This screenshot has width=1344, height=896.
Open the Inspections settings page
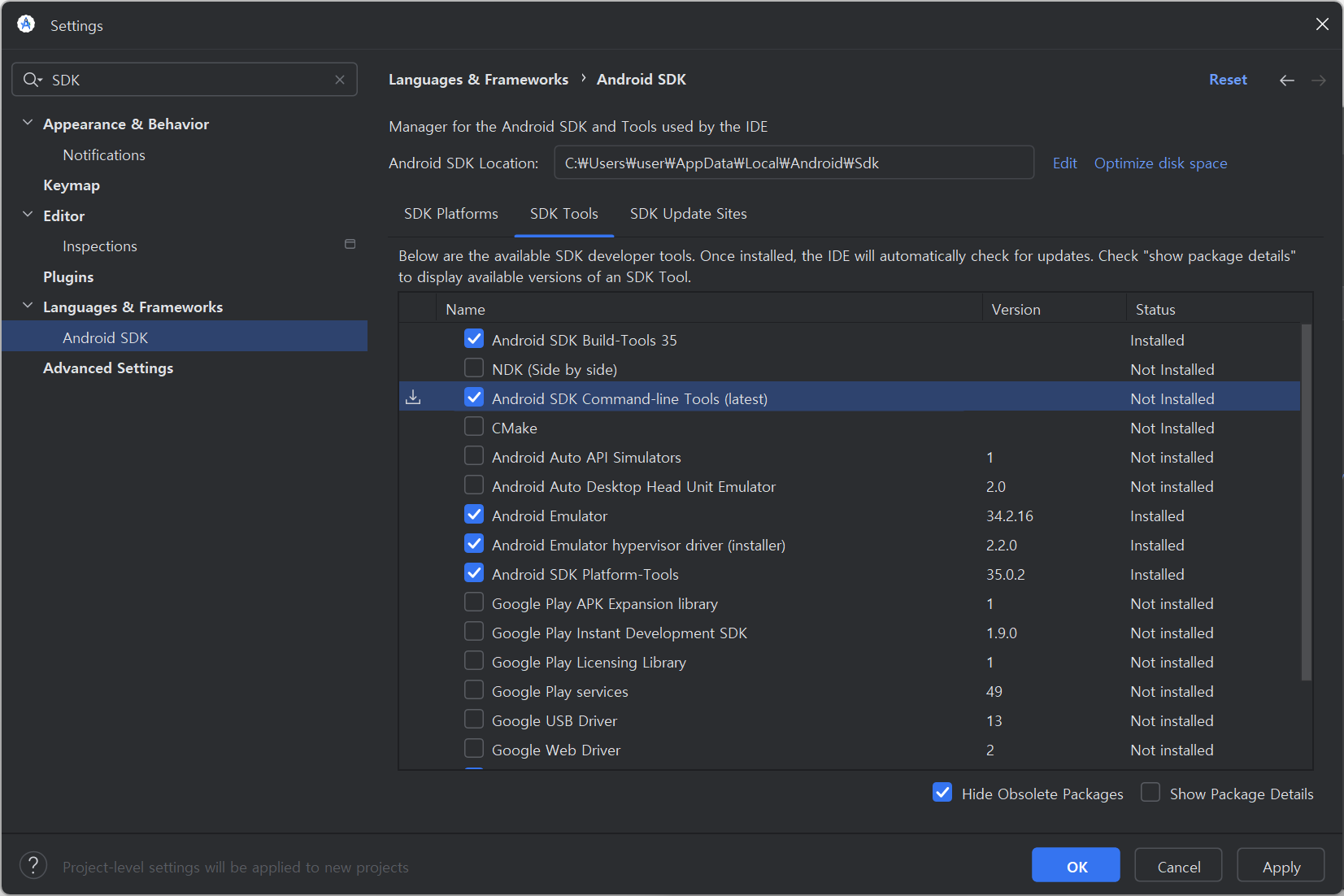[x=100, y=246]
